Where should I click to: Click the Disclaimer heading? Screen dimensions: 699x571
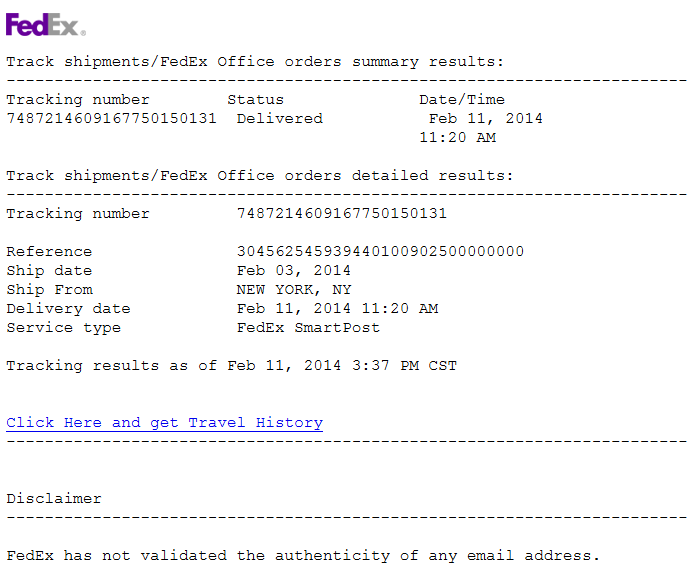(x=54, y=498)
